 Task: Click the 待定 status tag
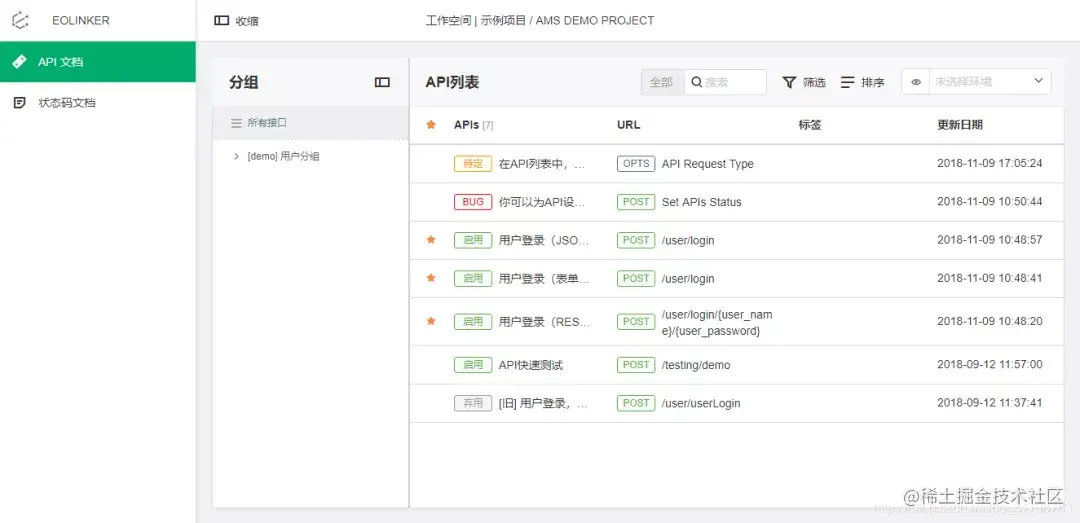click(x=473, y=163)
